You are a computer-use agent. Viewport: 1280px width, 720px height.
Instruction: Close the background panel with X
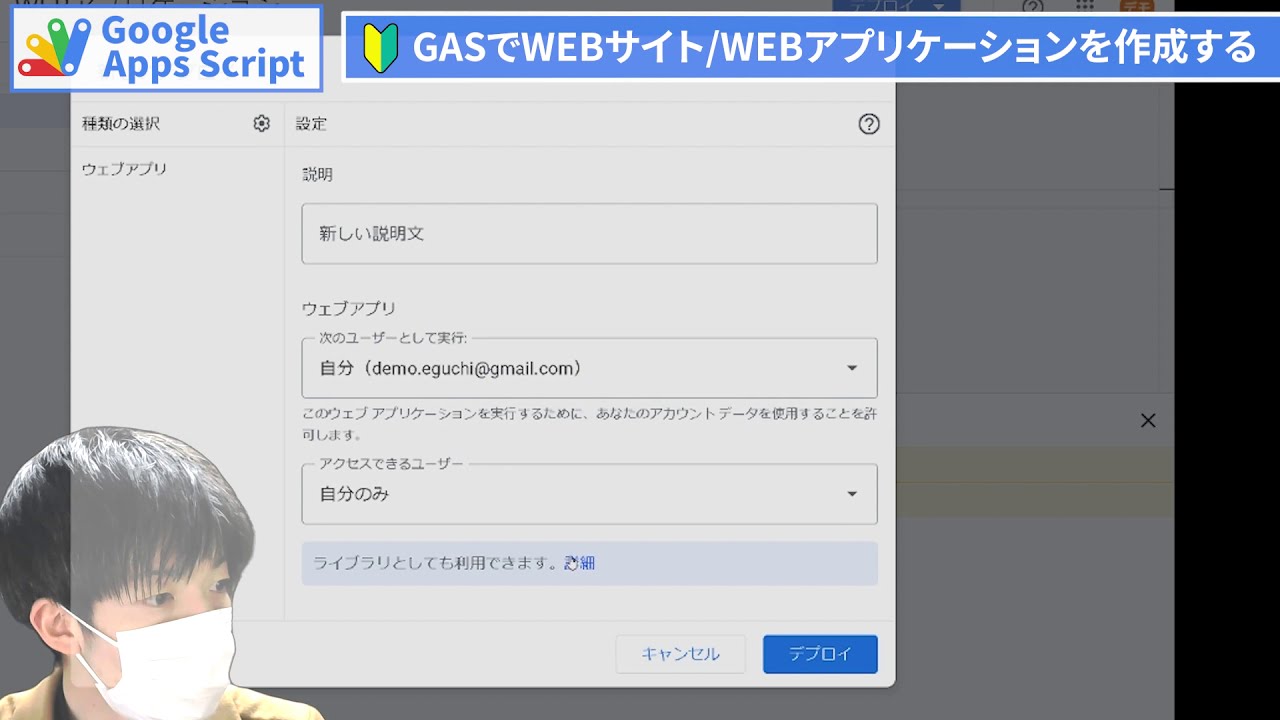pos(1148,421)
